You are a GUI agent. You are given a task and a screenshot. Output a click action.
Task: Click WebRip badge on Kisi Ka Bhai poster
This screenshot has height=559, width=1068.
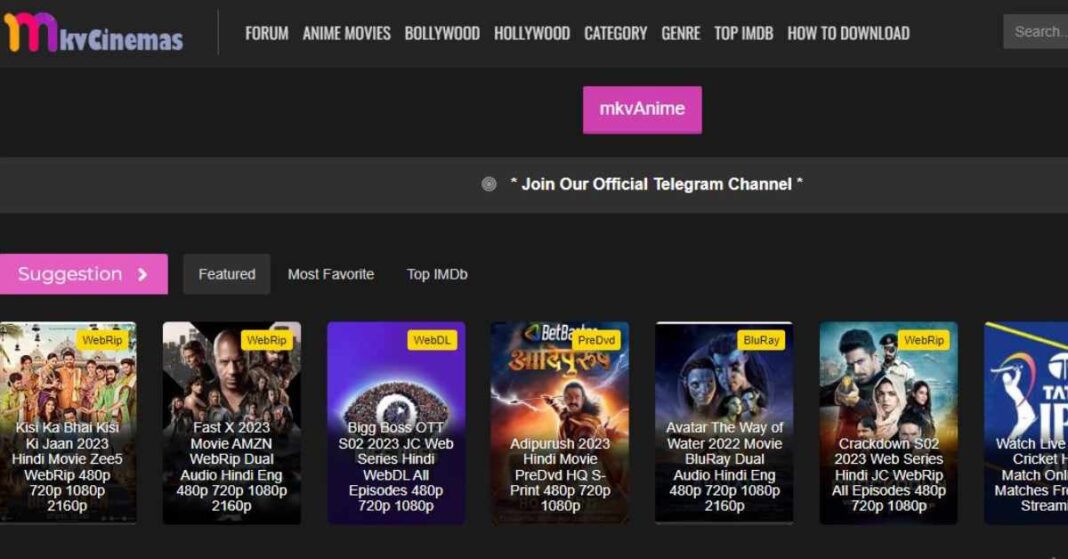(x=102, y=340)
